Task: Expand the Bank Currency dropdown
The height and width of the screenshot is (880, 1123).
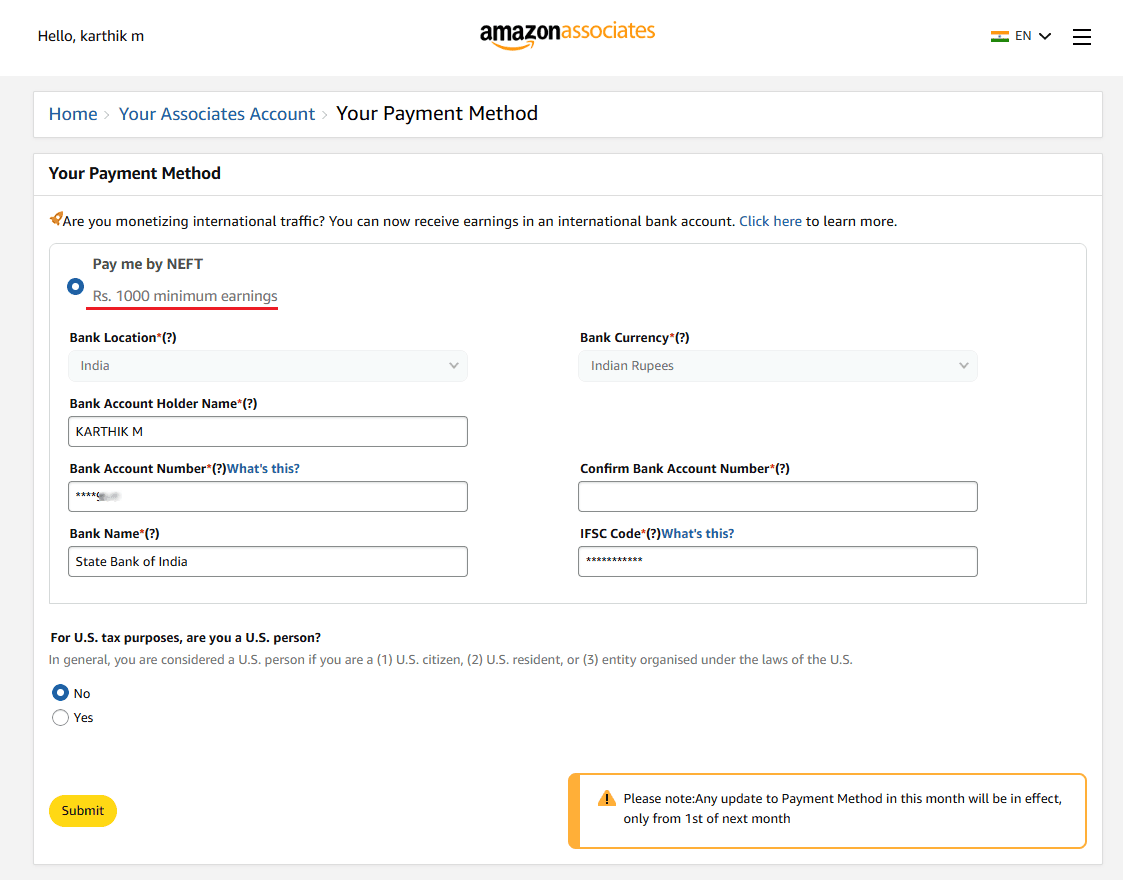Action: [777, 366]
